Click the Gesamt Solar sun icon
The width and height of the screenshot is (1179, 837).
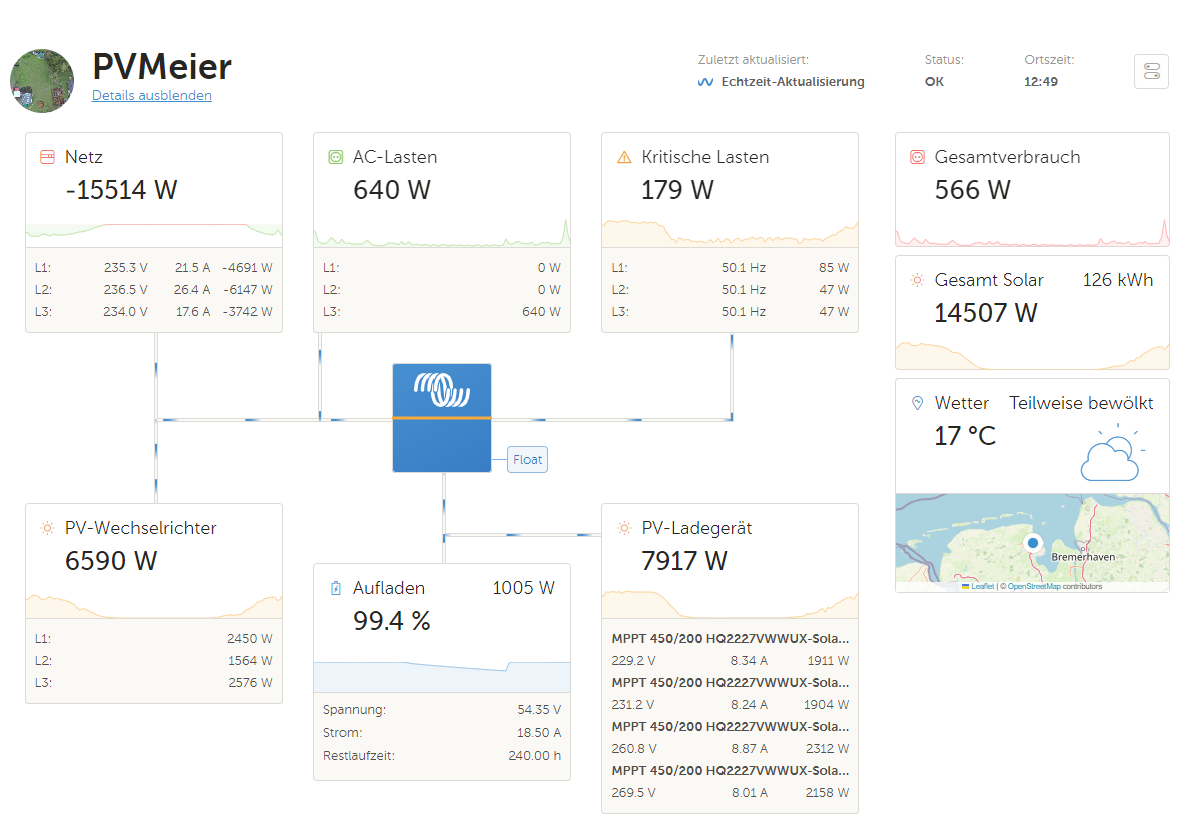917,280
